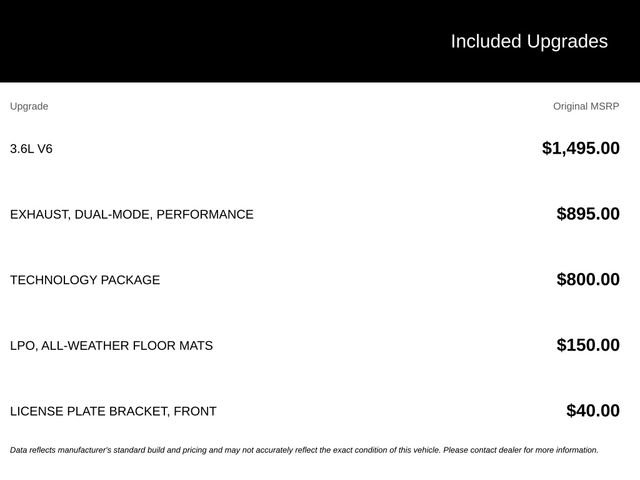The height and width of the screenshot is (480, 640).
Task: Select the Upgrade column header
Action: [x=29, y=107]
